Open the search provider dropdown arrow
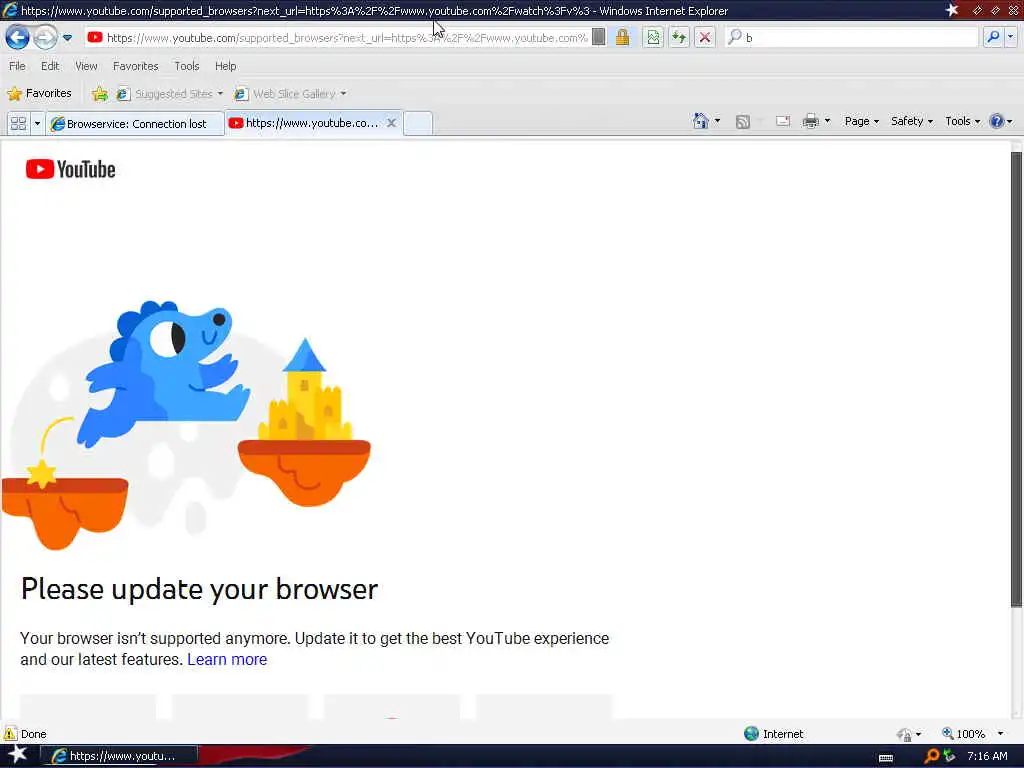 point(1010,37)
